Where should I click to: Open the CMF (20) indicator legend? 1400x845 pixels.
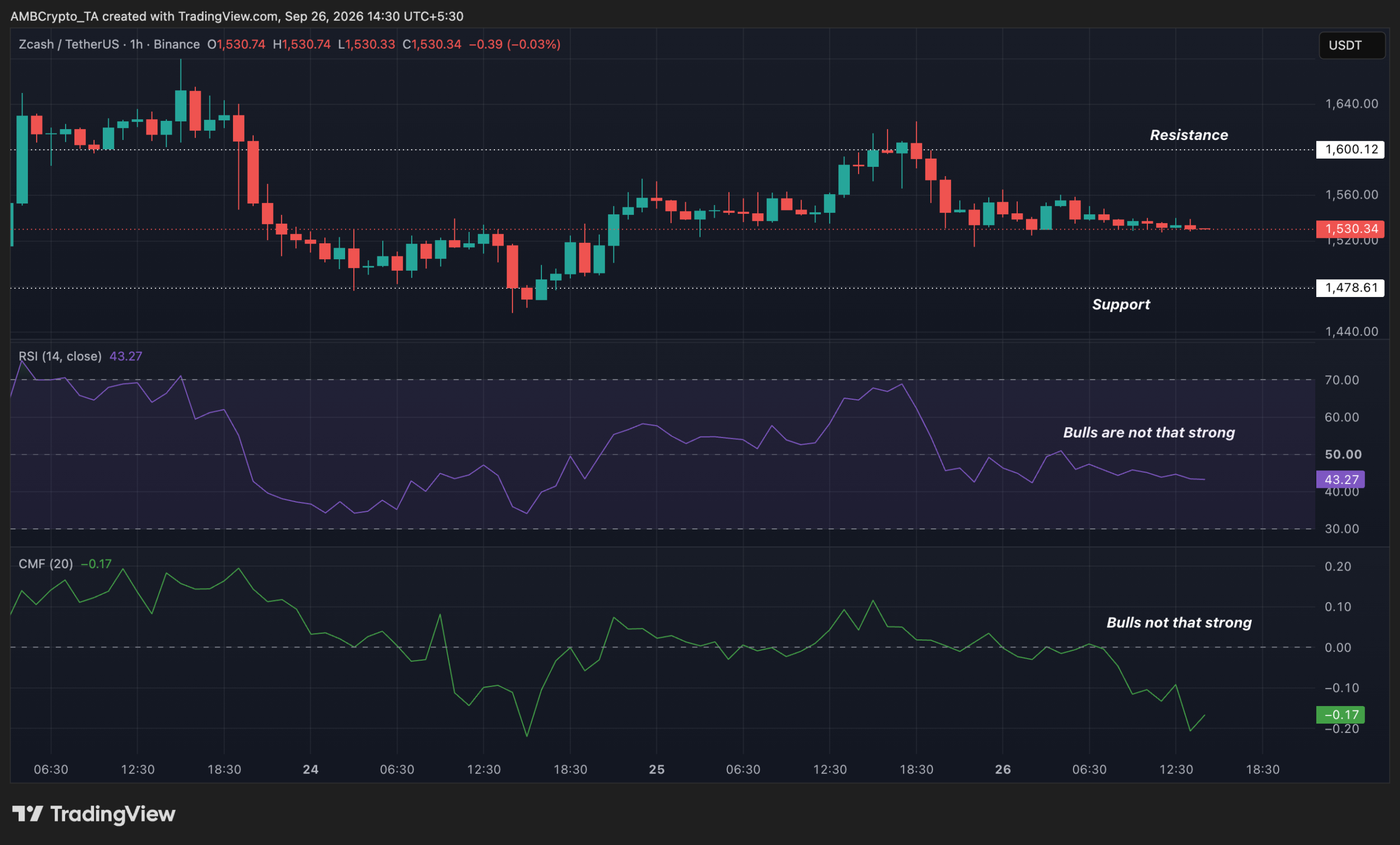[x=46, y=564]
